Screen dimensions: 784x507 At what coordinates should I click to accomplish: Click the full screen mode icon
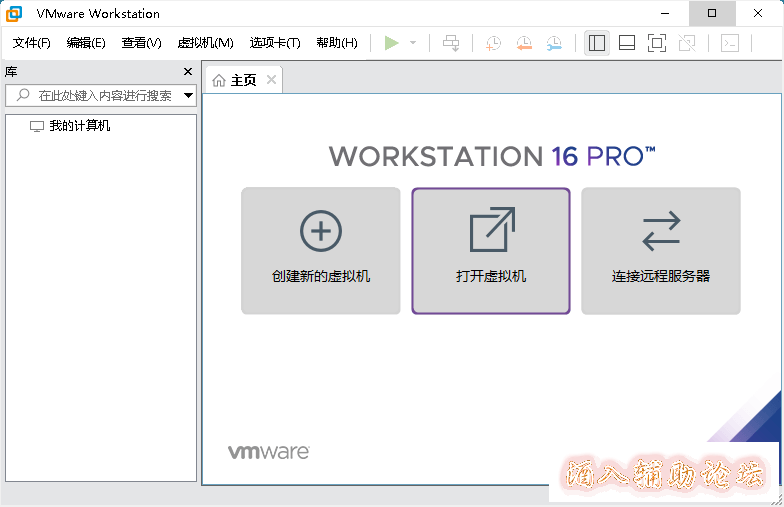656,43
